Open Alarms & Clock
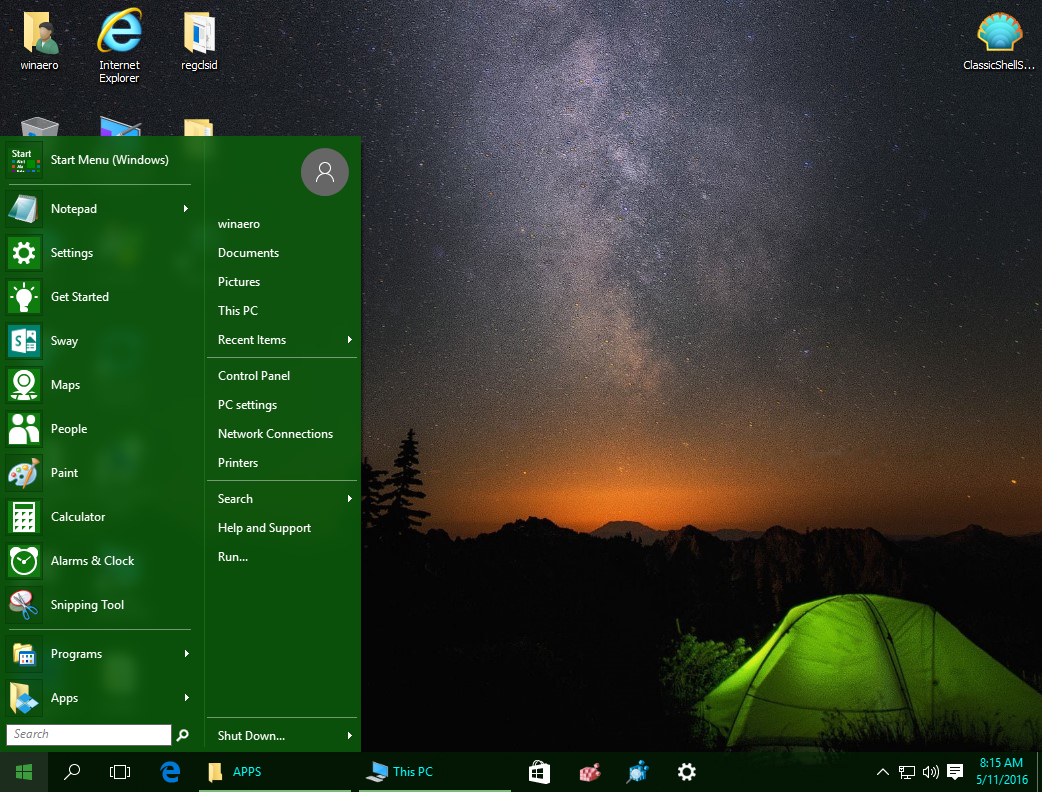 (90, 560)
